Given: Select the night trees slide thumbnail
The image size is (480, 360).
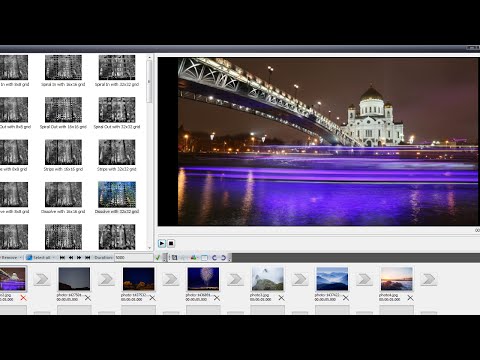Looking at the screenshot, I should pyautogui.click(x=139, y=279).
